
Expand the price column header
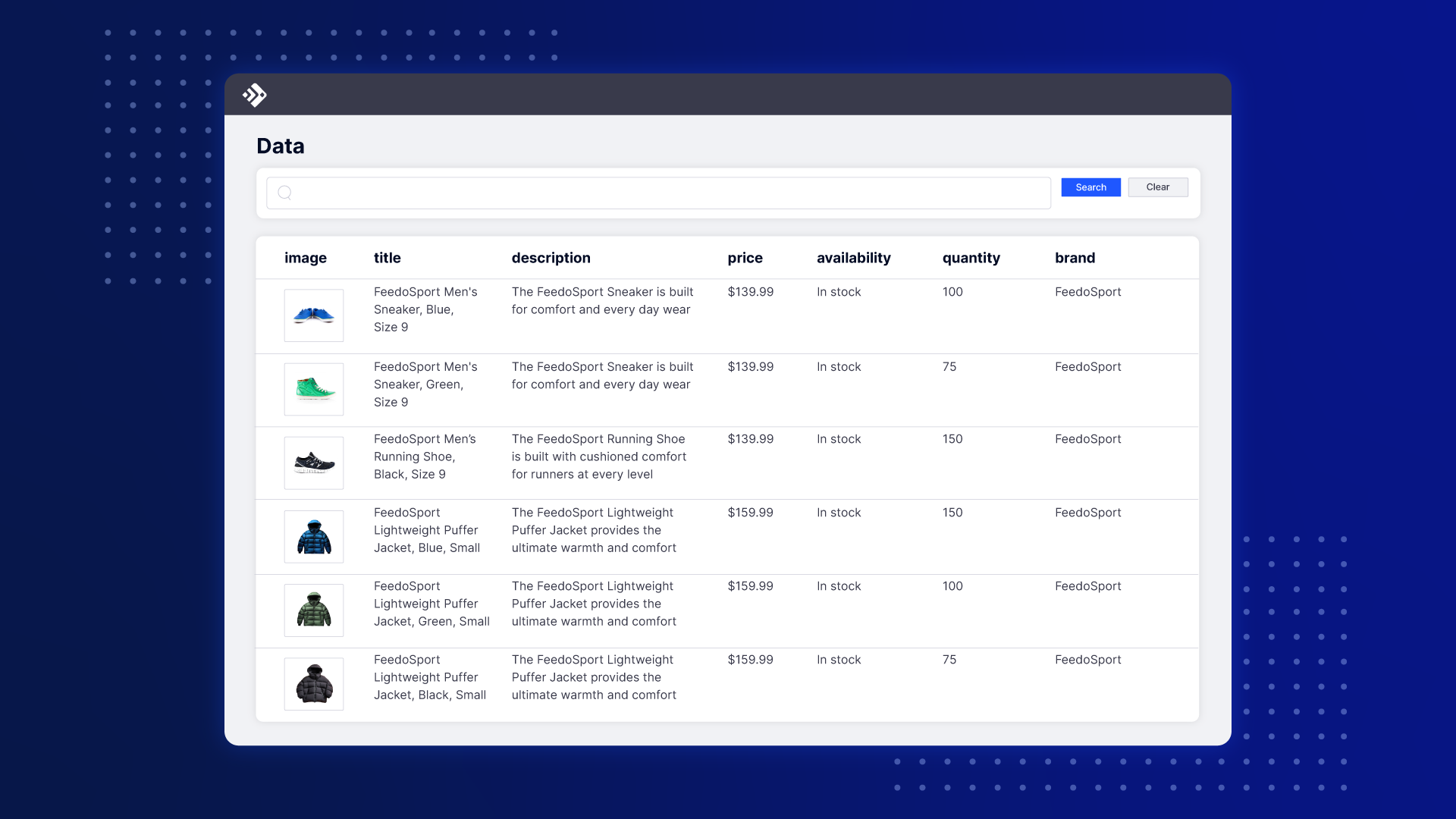(x=745, y=258)
